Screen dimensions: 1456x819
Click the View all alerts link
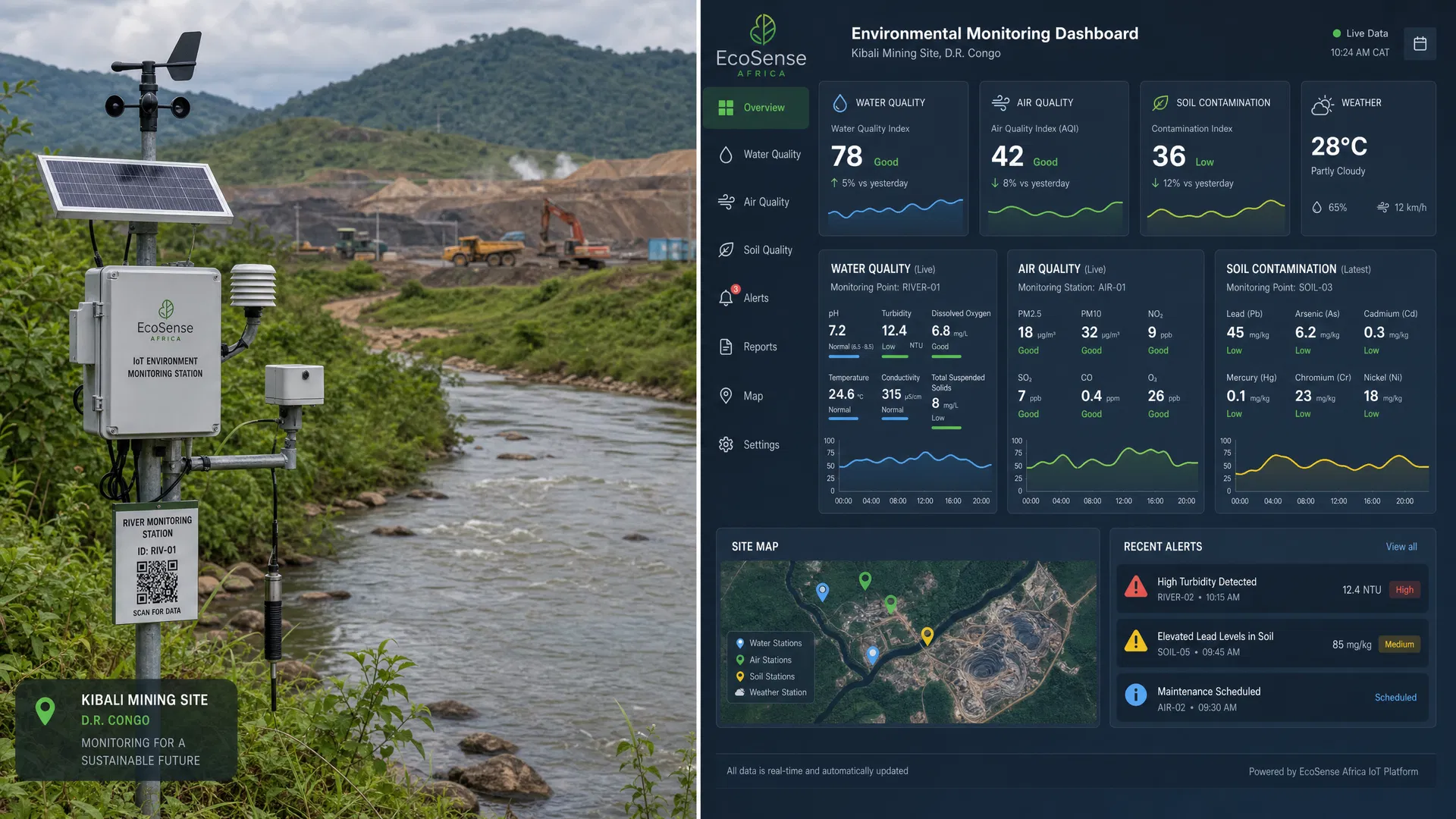[x=1401, y=547]
